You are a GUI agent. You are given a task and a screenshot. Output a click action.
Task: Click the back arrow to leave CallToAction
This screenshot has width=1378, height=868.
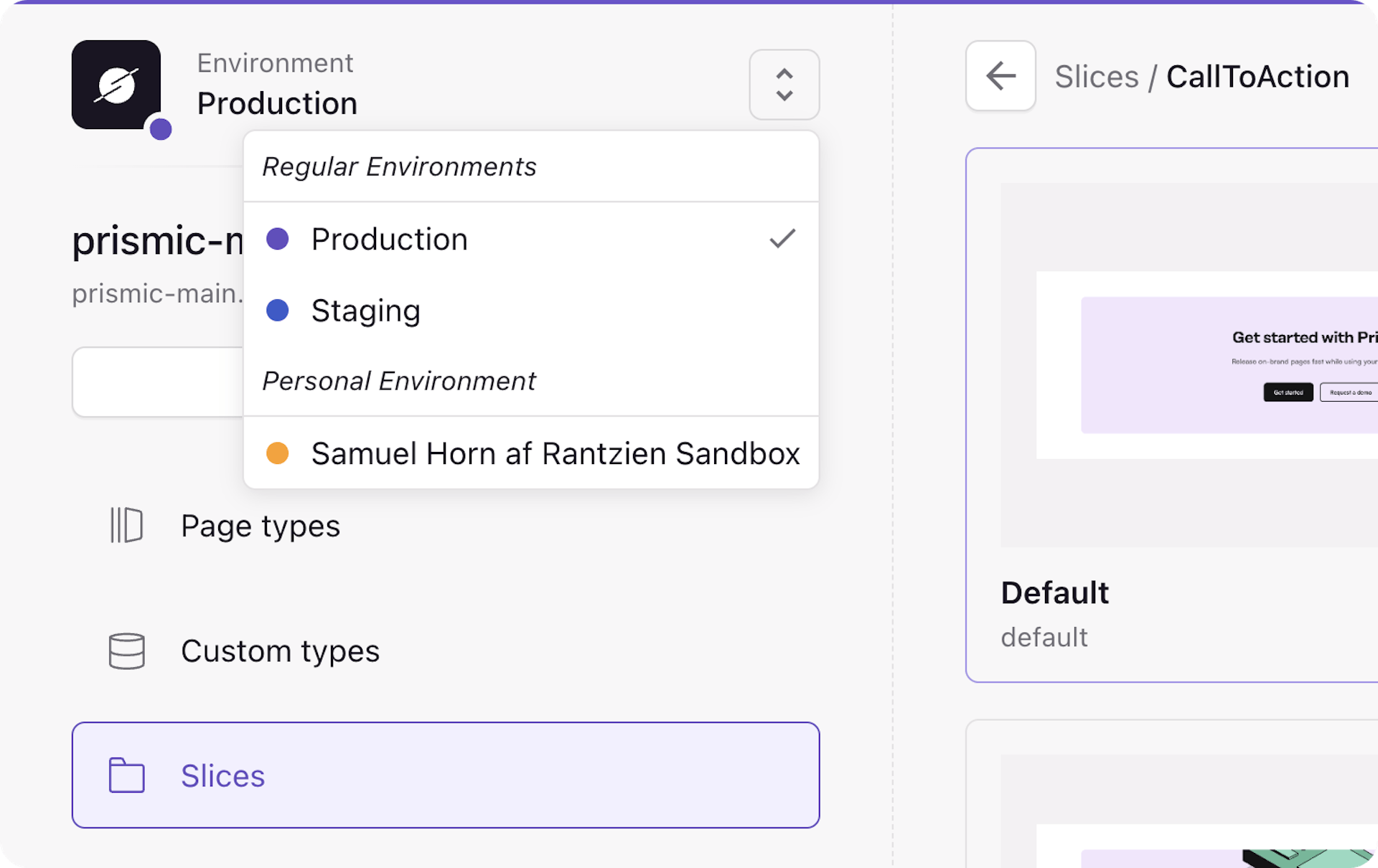click(1000, 76)
